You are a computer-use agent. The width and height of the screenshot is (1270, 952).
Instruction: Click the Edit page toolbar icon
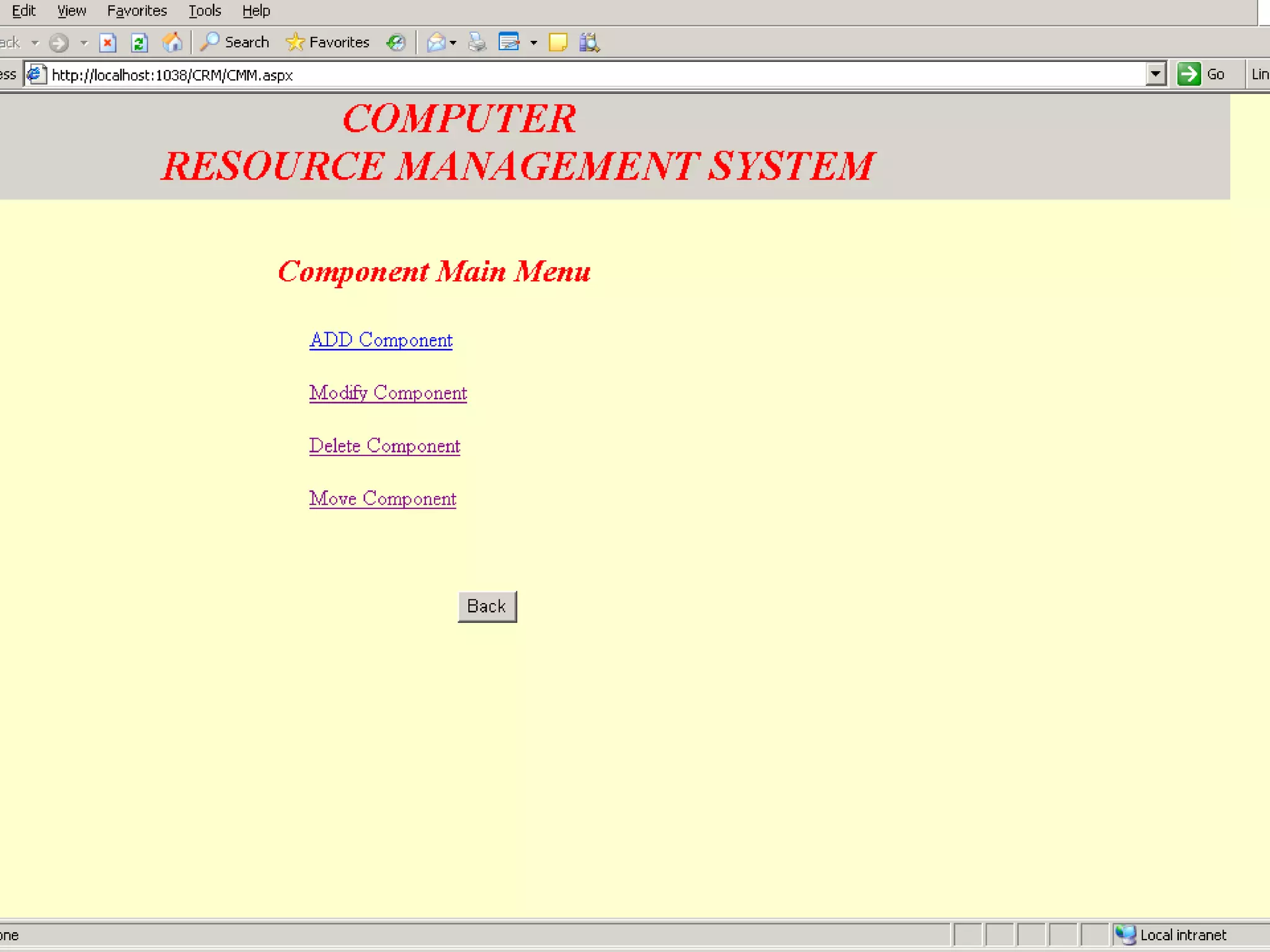(x=509, y=43)
